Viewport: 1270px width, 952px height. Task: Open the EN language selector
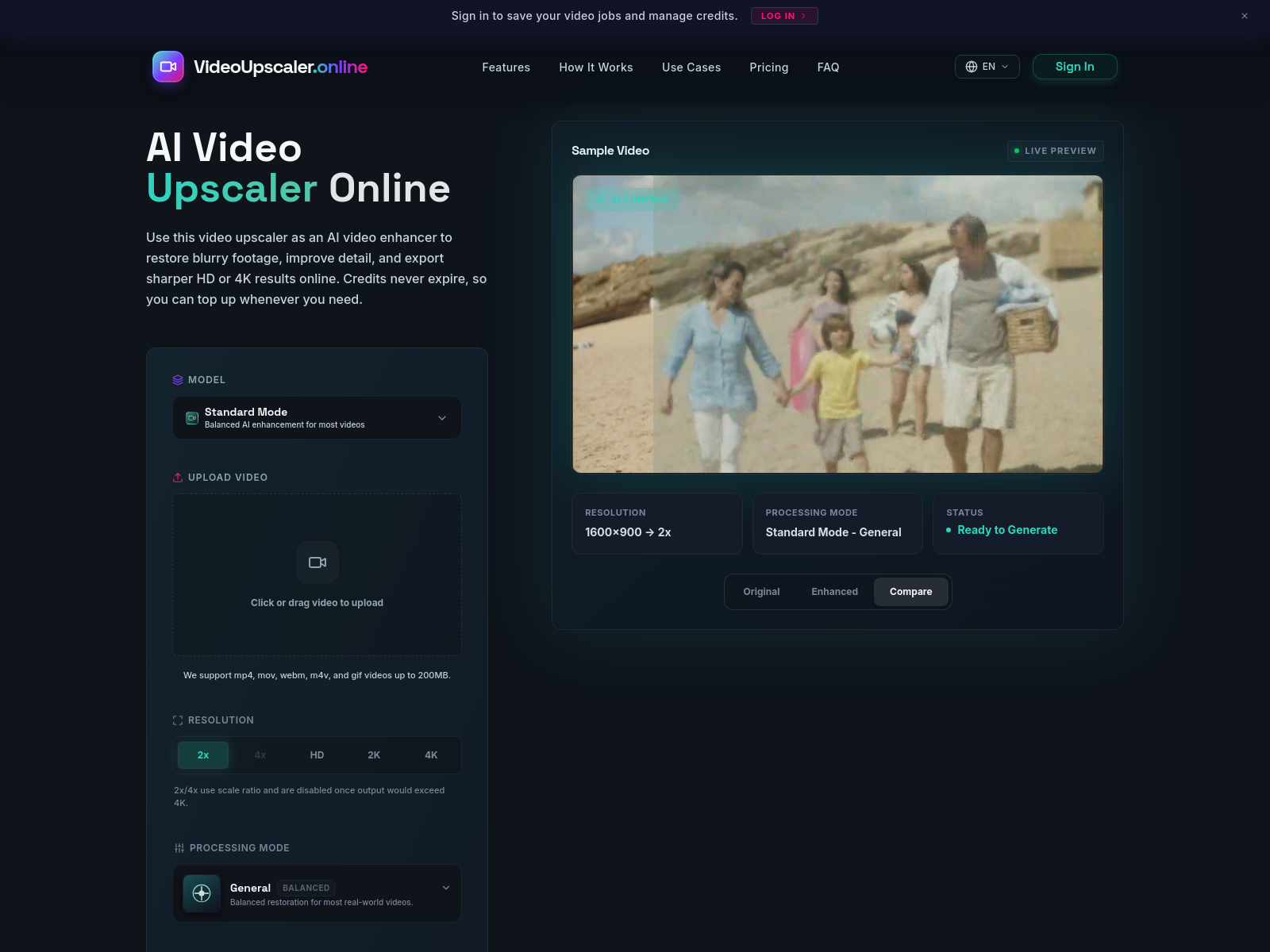[987, 67]
